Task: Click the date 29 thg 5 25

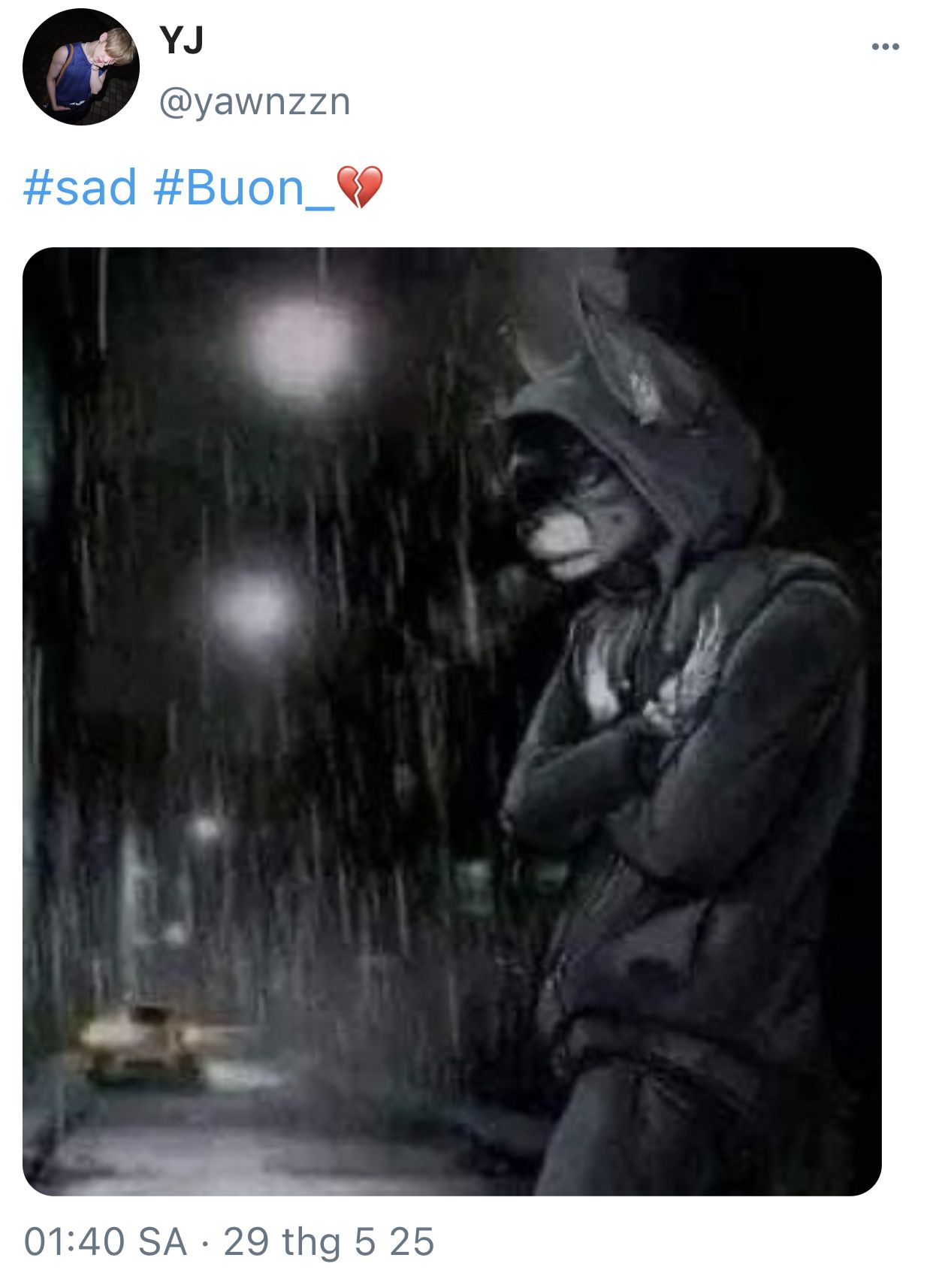Action: (329, 1241)
